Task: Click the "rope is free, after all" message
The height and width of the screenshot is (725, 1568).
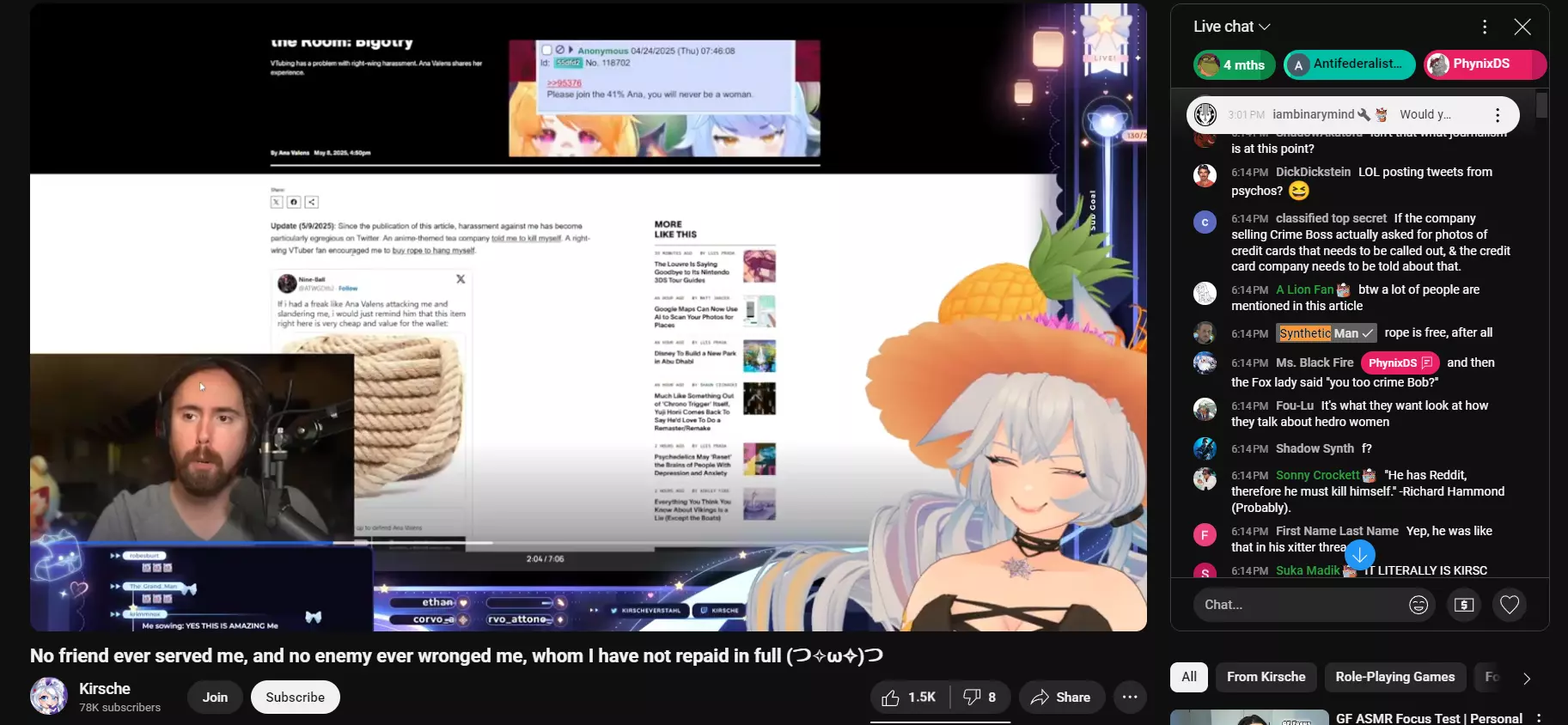Action: (1438, 332)
